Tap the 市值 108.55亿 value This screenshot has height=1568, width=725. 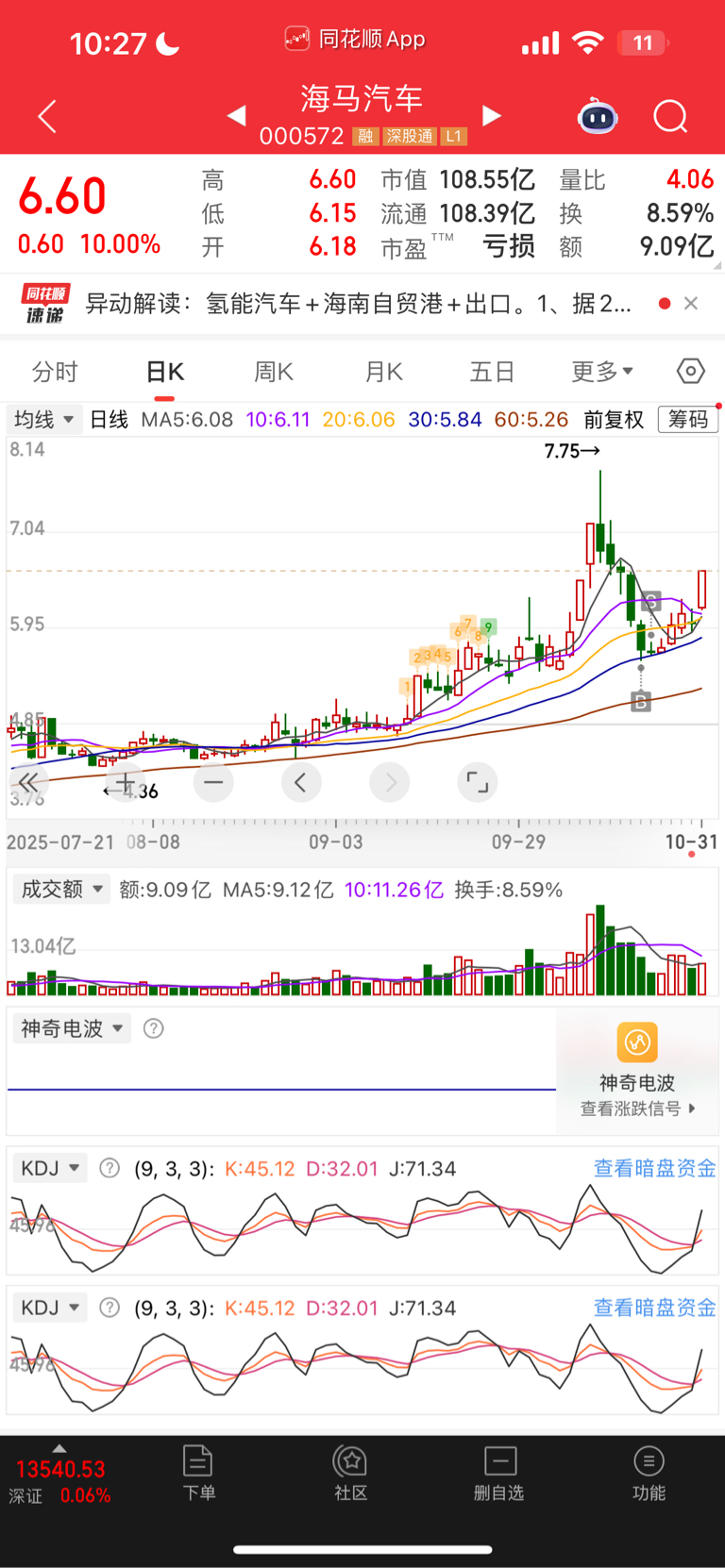coord(487,179)
